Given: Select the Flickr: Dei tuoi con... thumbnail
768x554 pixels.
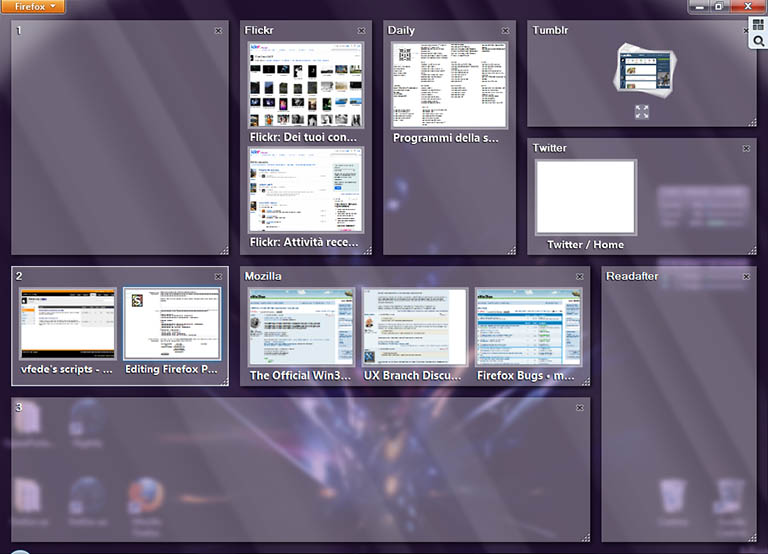Looking at the screenshot, I should pos(306,85).
